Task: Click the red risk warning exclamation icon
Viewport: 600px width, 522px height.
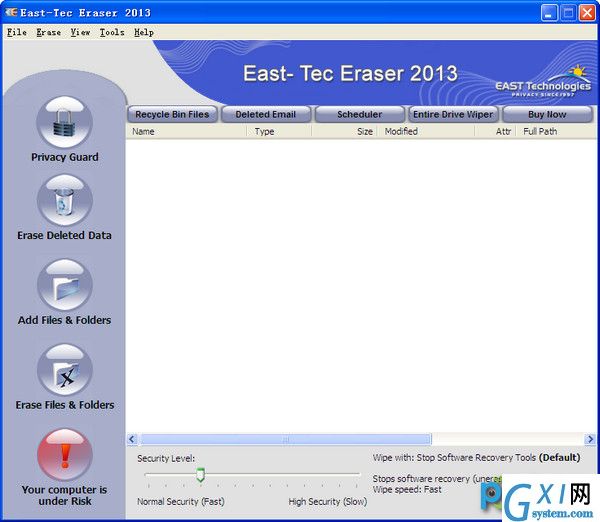Action: 65,455
